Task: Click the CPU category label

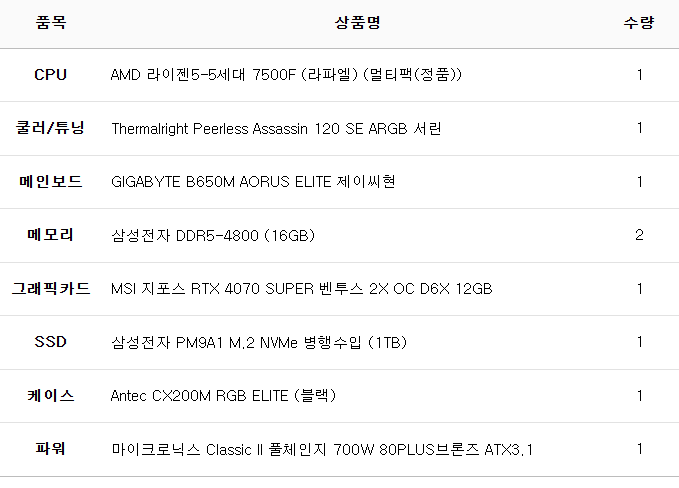Action: point(50,75)
